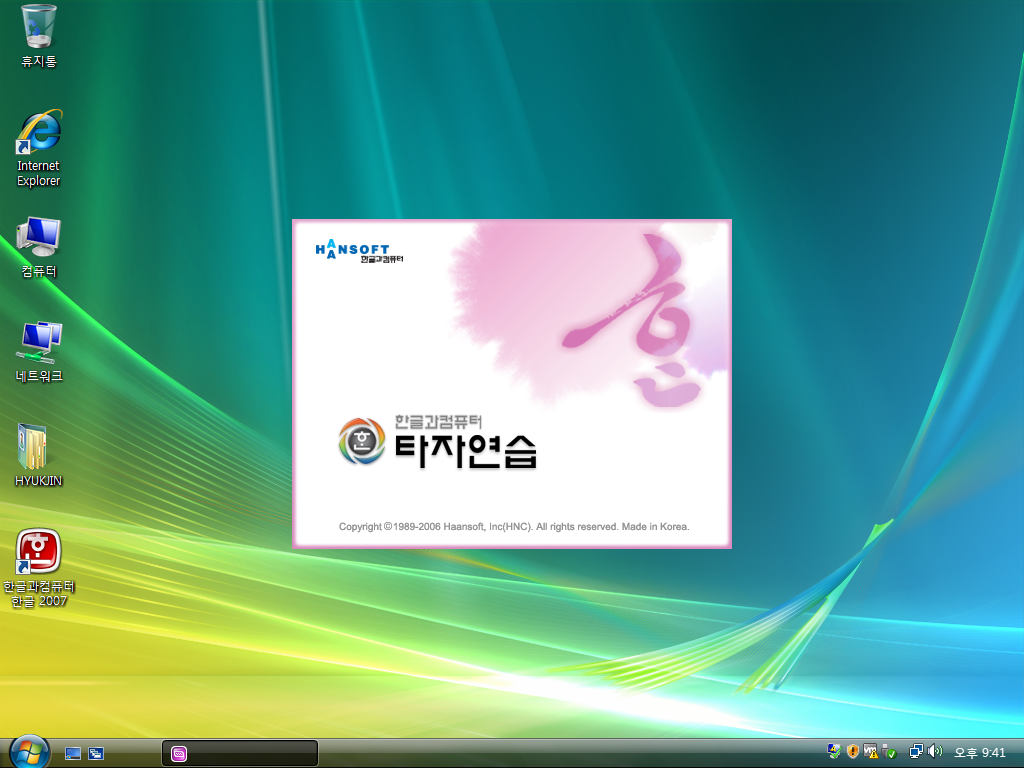This screenshot has height=768, width=1024.
Task: Click the 오후 9:41 taskbar clock
Action: [x=980, y=752]
